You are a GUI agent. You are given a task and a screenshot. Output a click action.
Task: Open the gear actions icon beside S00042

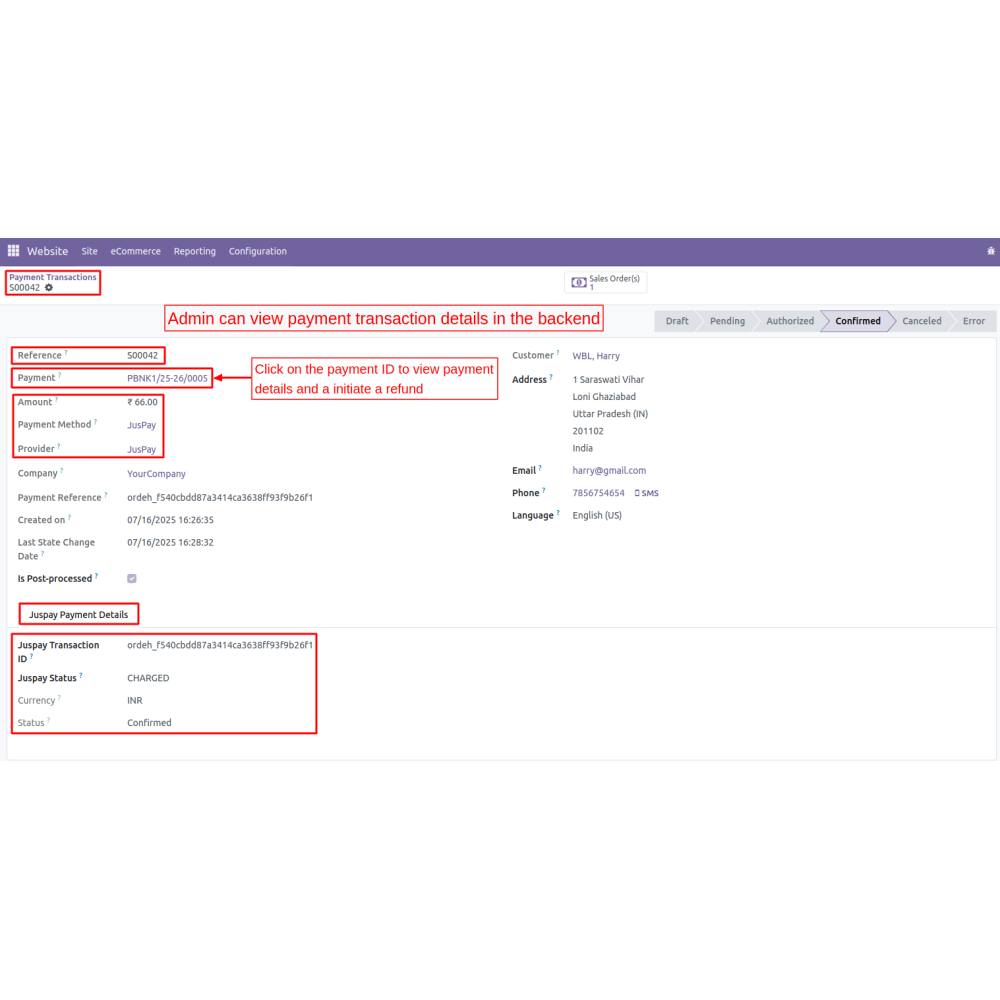pyautogui.click(x=49, y=288)
